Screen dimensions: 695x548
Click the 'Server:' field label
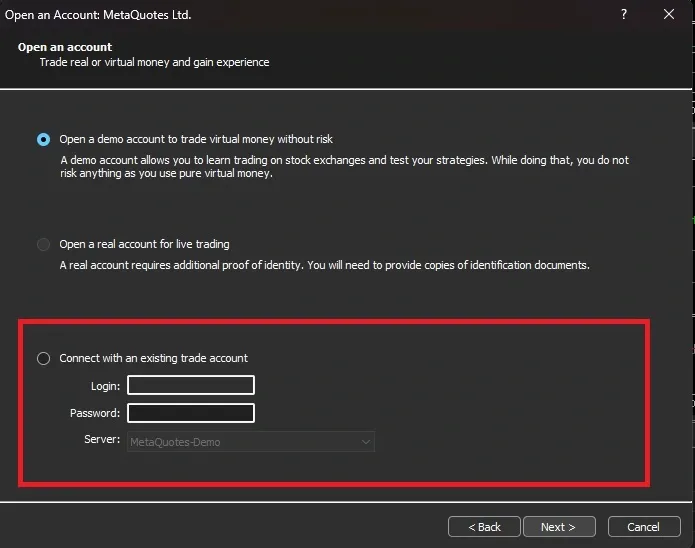(x=102, y=440)
